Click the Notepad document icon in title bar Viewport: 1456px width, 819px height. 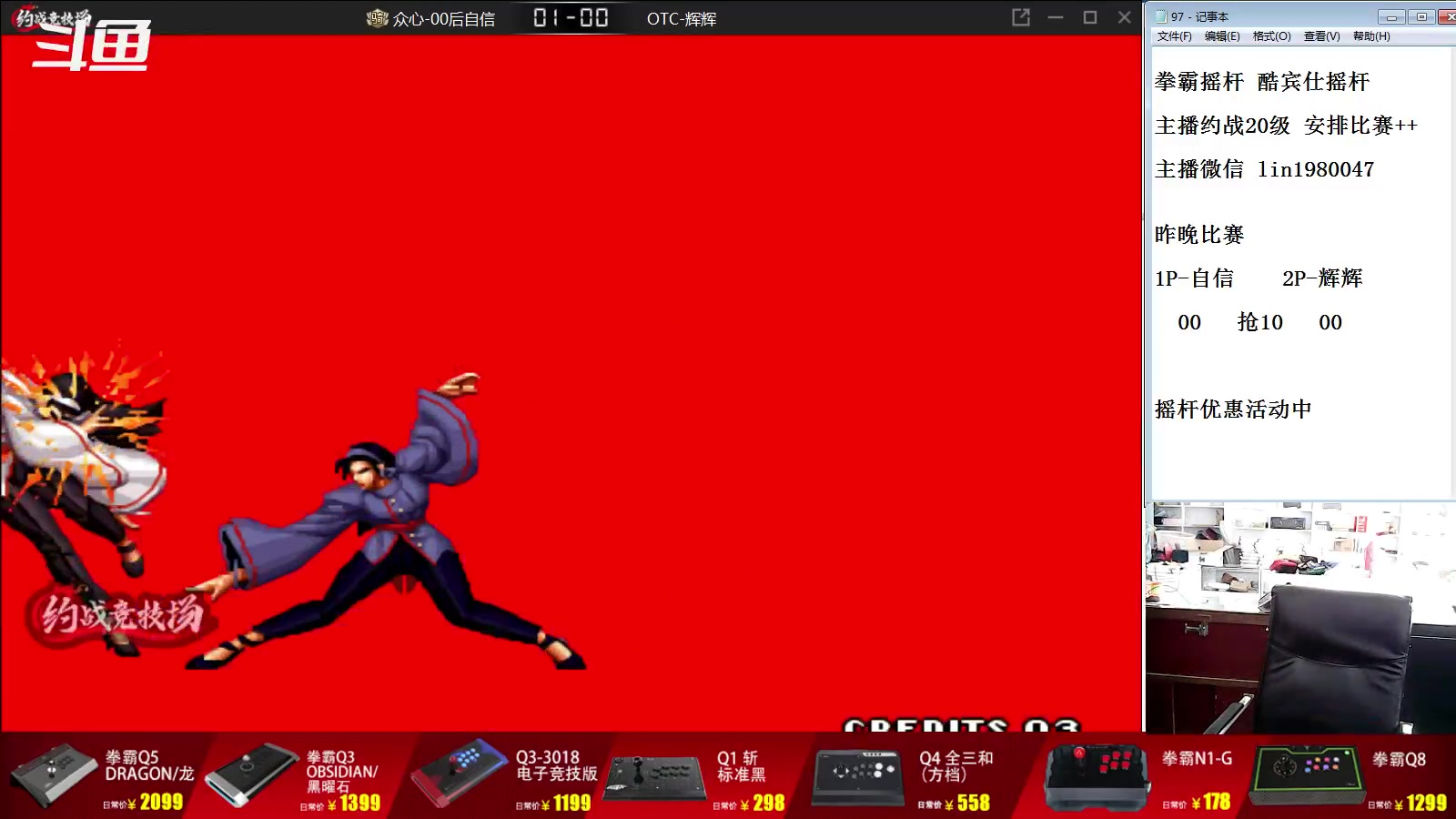(x=1161, y=16)
